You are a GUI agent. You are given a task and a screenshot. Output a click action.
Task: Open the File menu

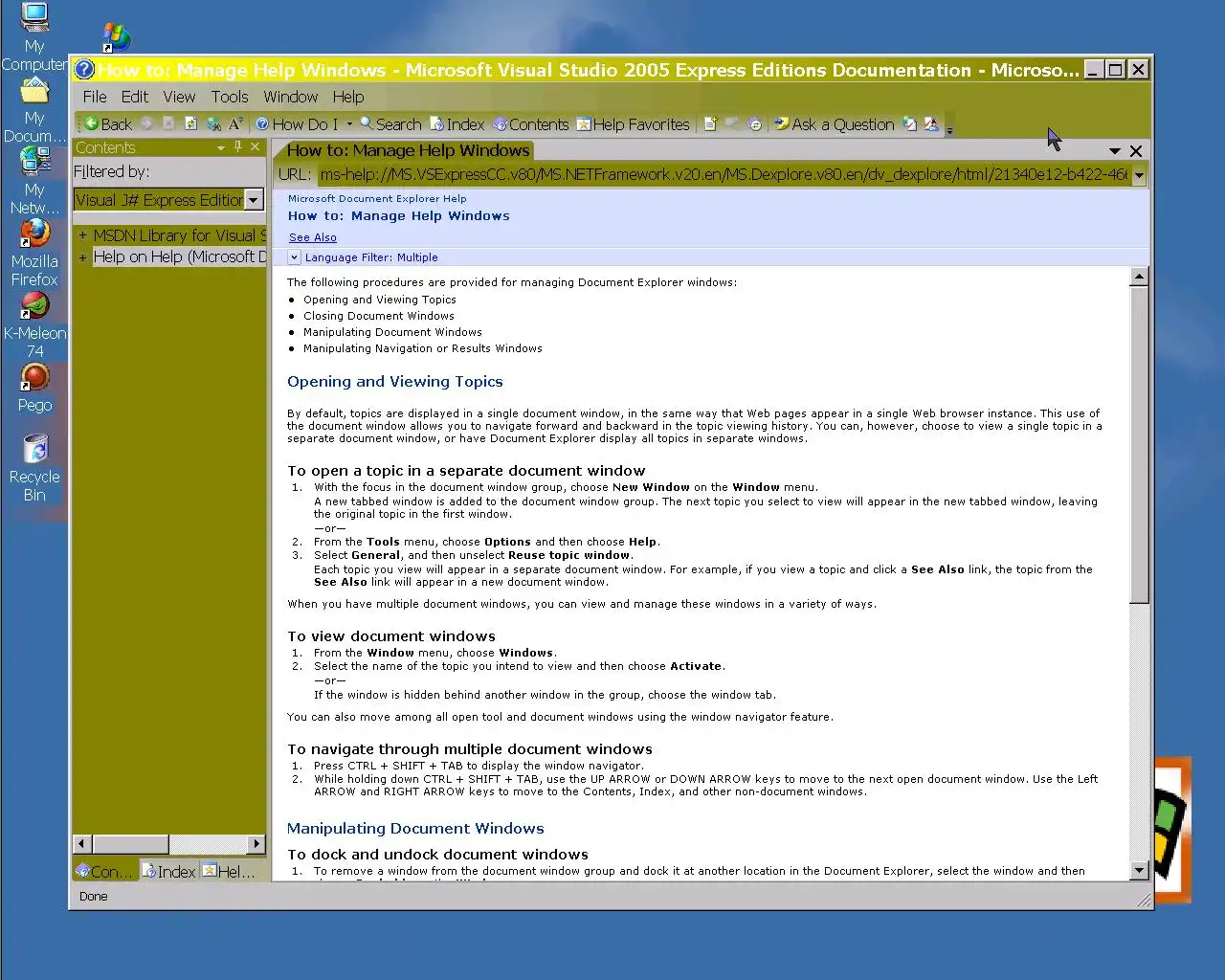click(x=95, y=97)
